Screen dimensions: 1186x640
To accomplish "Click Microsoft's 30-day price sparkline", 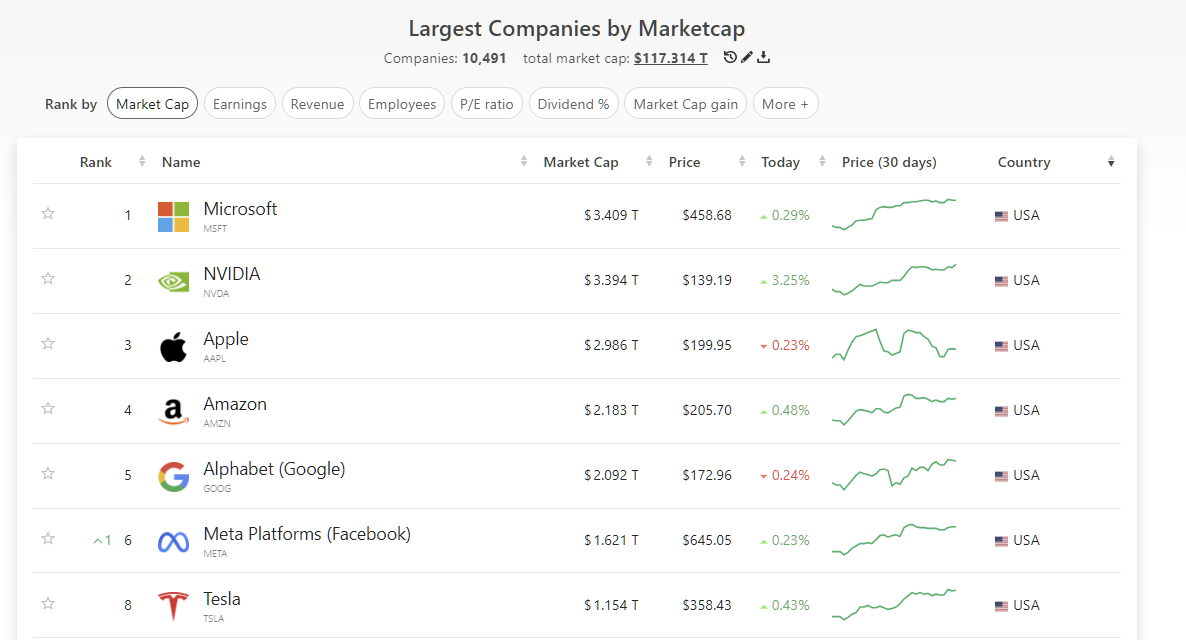I will pyautogui.click(x=894, y=215).
